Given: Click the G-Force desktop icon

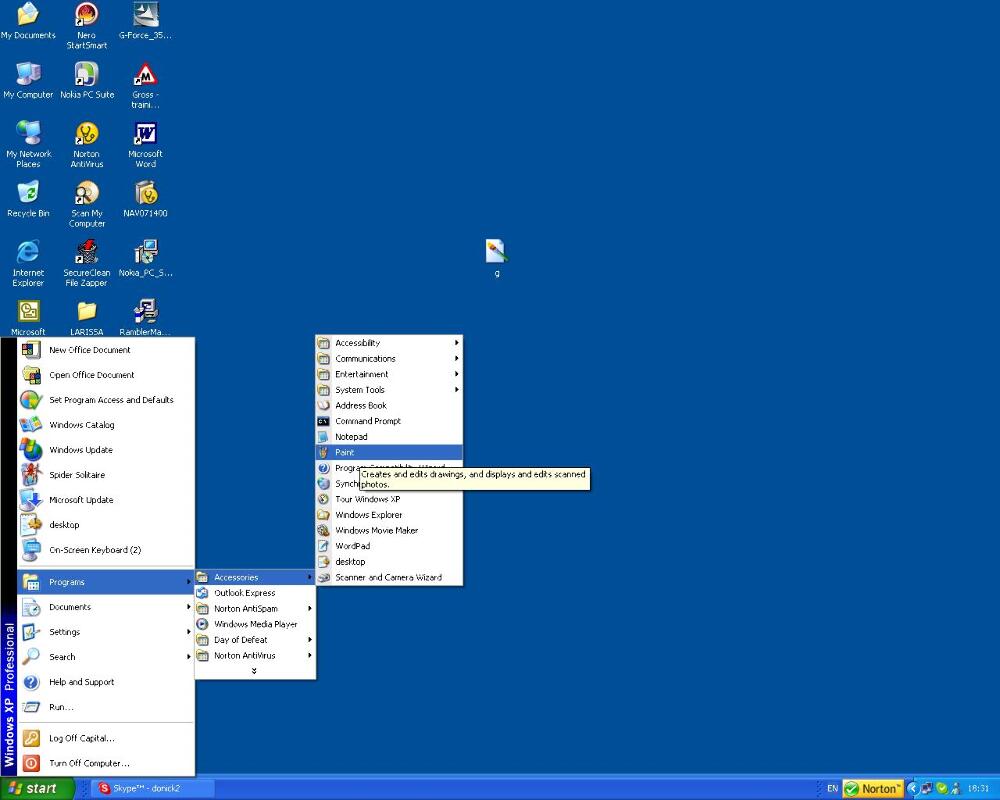Looking at the screenshot, I should click(x=145, y=21).
